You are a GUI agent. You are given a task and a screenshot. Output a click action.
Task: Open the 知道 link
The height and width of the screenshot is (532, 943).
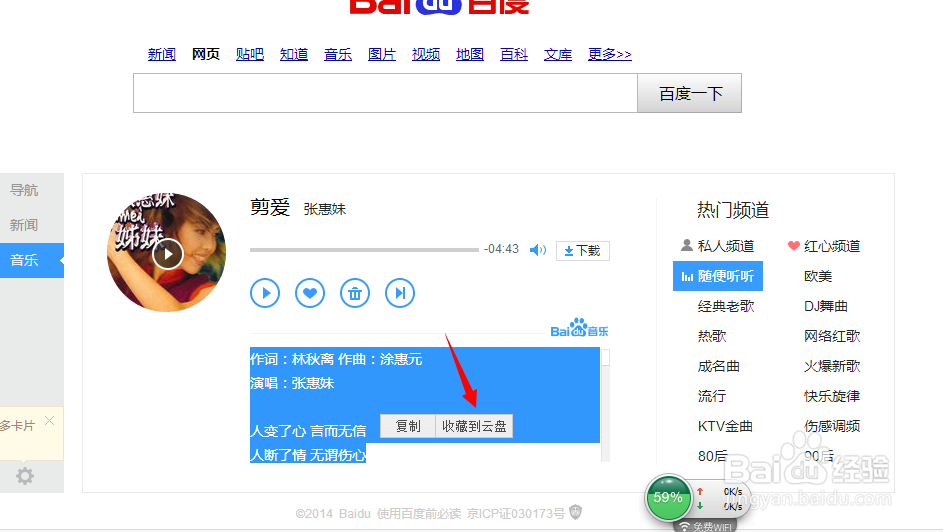click(293, 54)
